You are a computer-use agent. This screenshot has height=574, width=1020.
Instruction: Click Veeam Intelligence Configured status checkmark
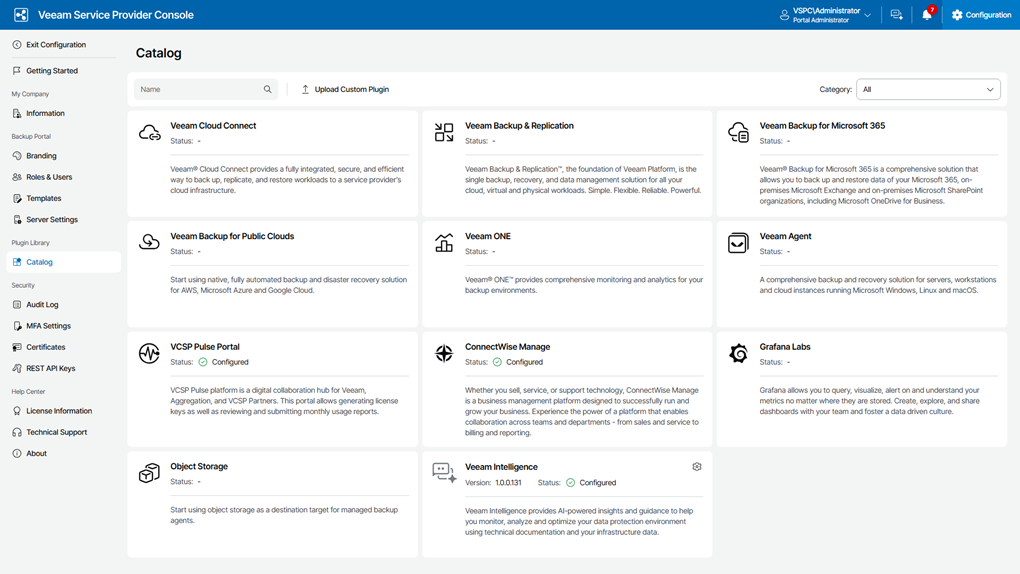pos(570,483)
